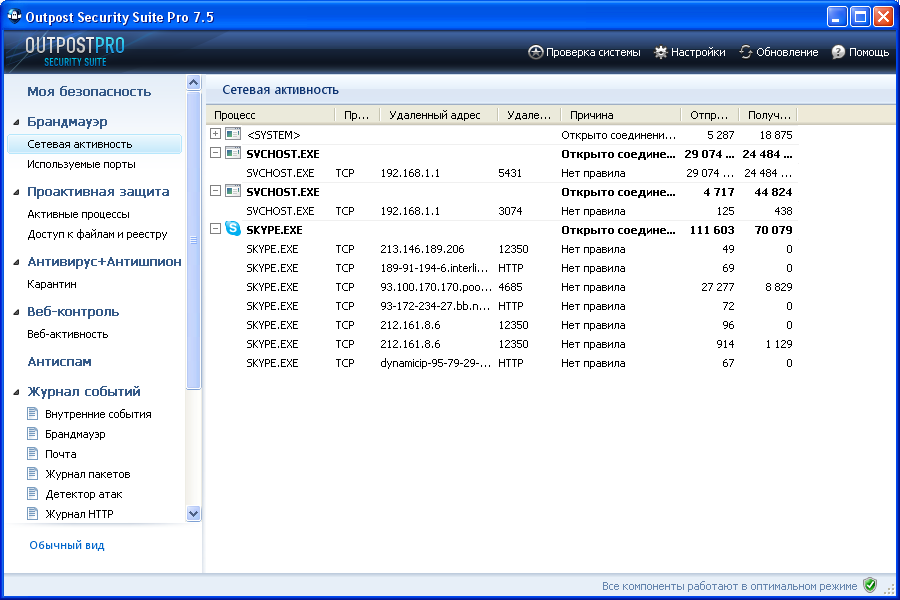The width and height of the screenshot is (900, 600).
Task: Open Карантин
Action: [x=52, y=284]
